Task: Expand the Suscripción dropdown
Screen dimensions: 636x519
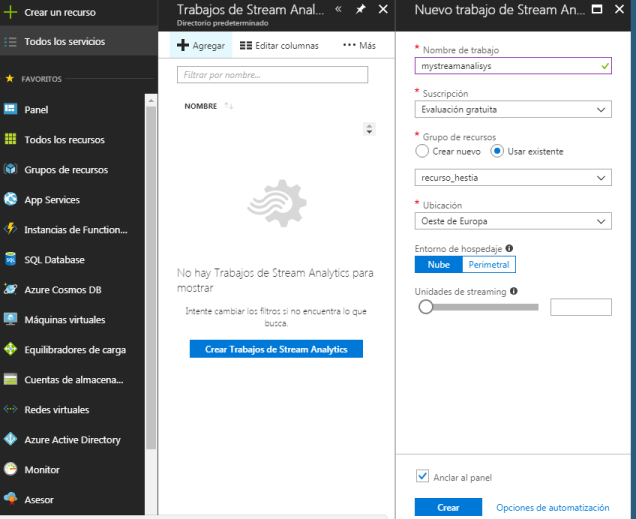Action: (x=513, y=110)
